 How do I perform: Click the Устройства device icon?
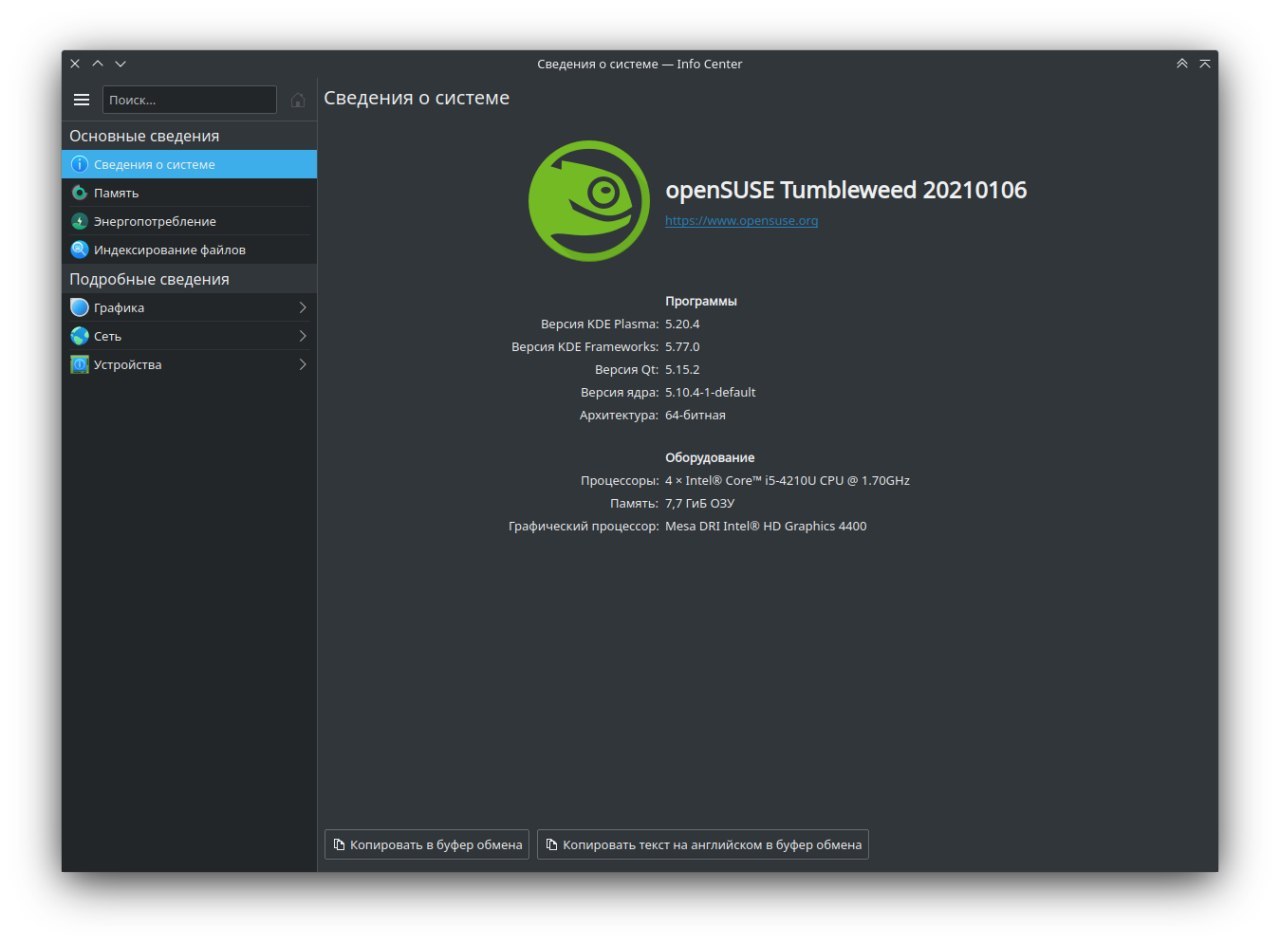coord(79,364)
